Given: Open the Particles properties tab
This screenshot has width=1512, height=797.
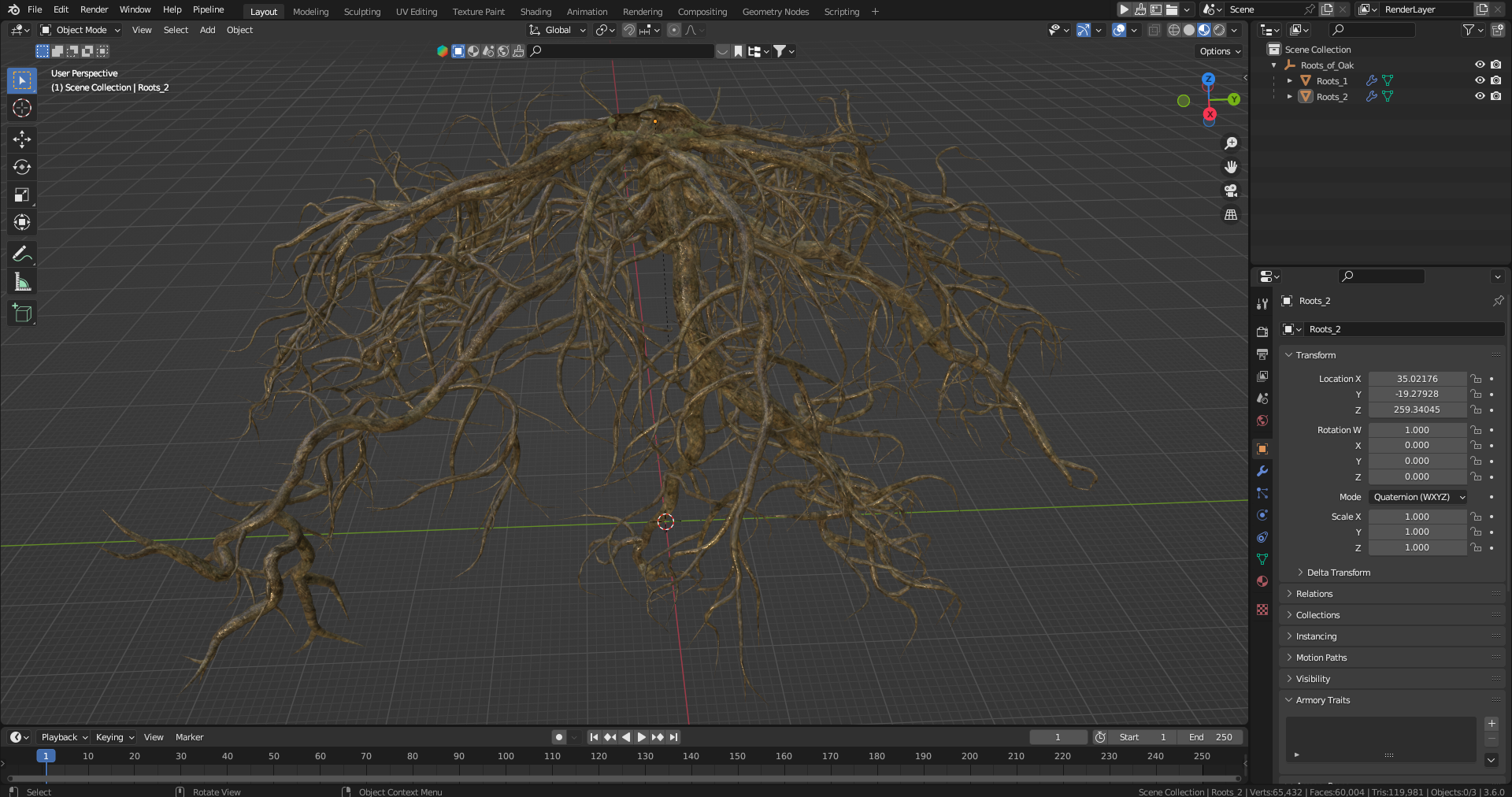Looking at the screenshot, I should click(1262, 493).
